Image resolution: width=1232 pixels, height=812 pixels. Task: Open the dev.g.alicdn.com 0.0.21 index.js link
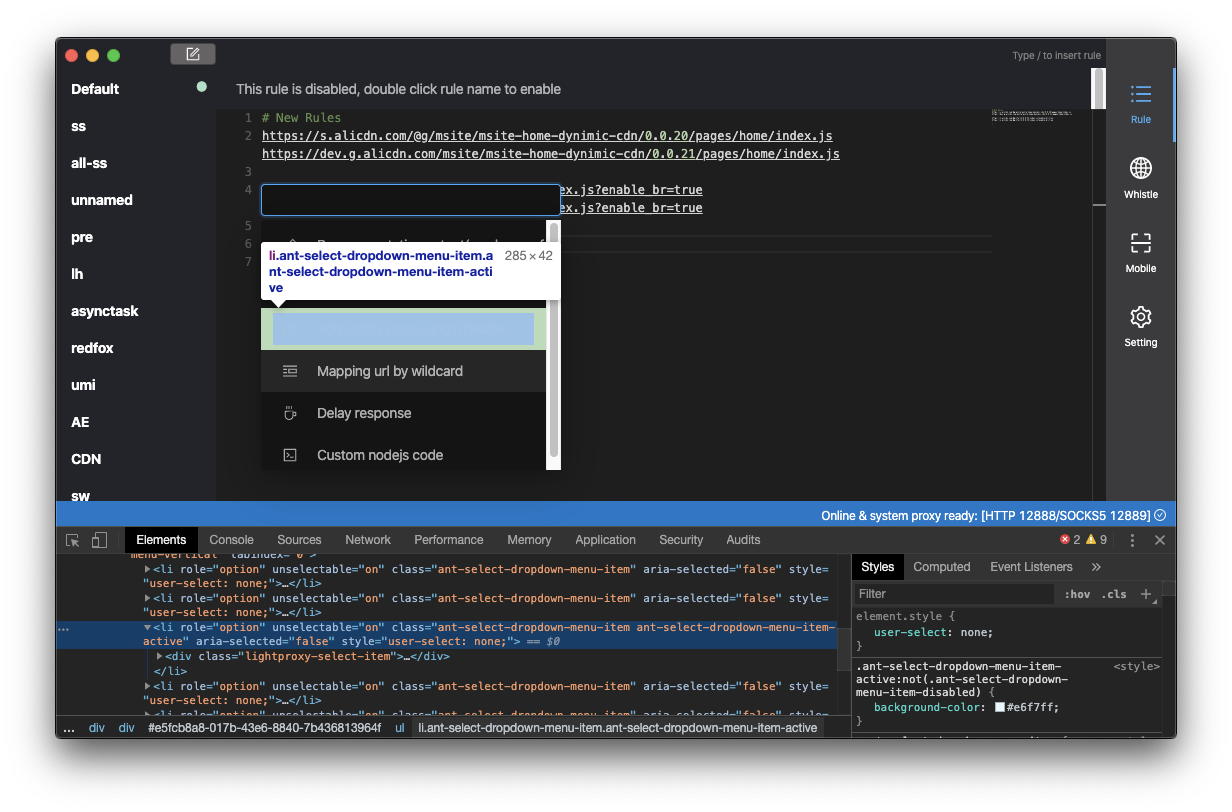pos(550,153)
